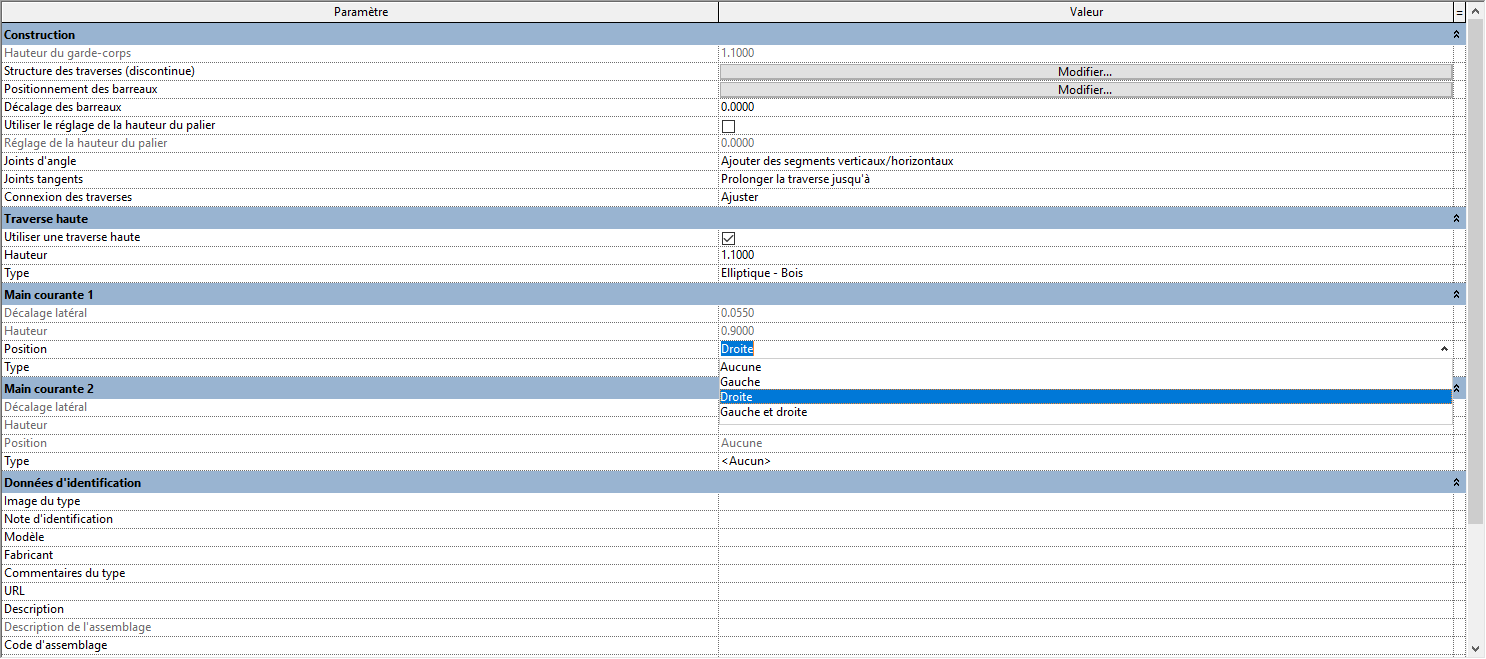Click the scrollbar down arrow
Image resolution: width=1486 pixels, height=659 pixels.
[x=1475, y=648]
